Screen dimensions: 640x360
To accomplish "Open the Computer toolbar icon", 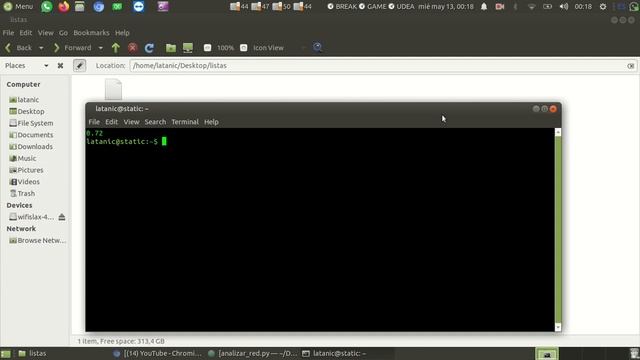I will (x=188, y=48).
